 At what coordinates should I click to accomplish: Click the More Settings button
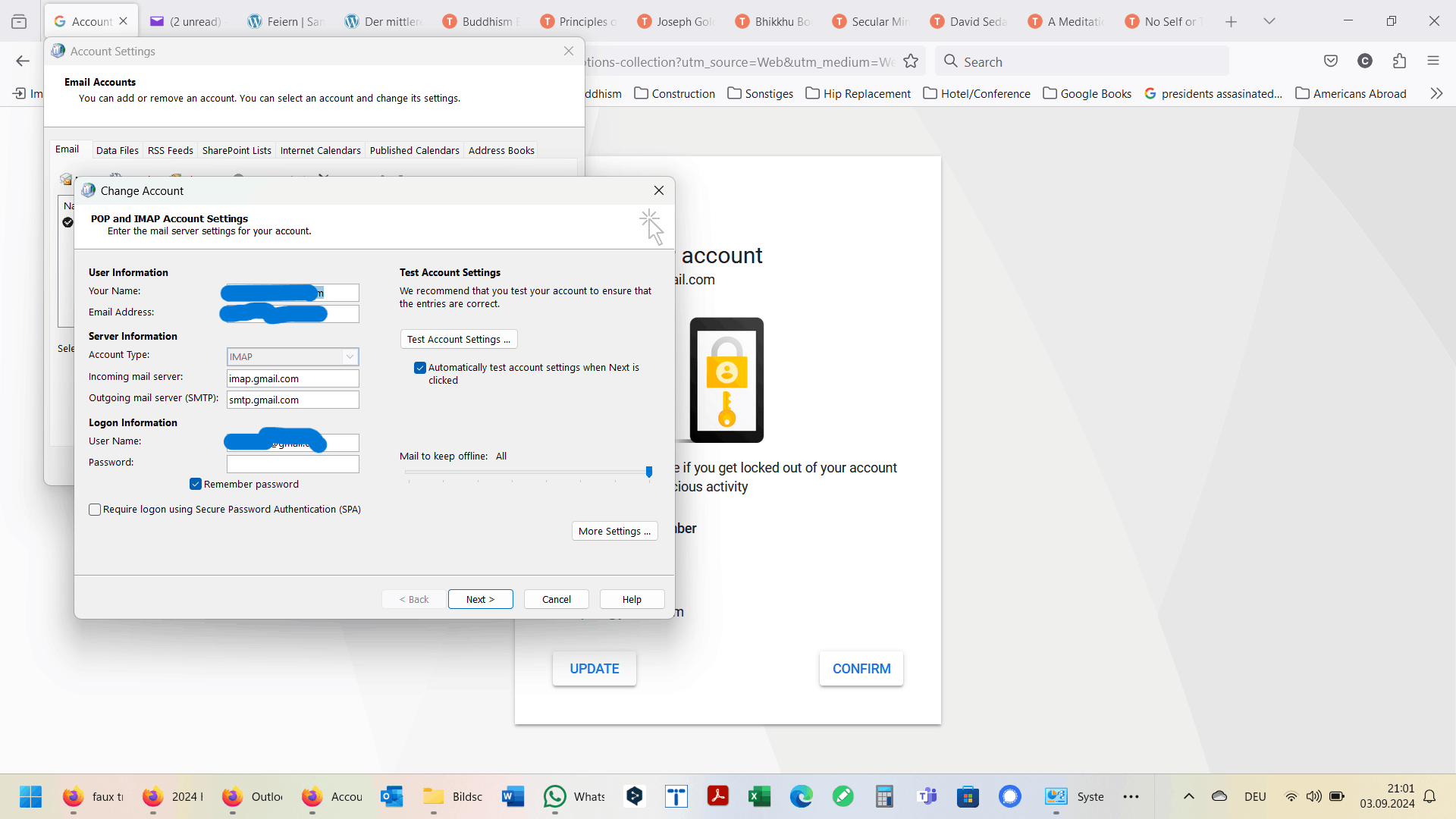point(614,531)
